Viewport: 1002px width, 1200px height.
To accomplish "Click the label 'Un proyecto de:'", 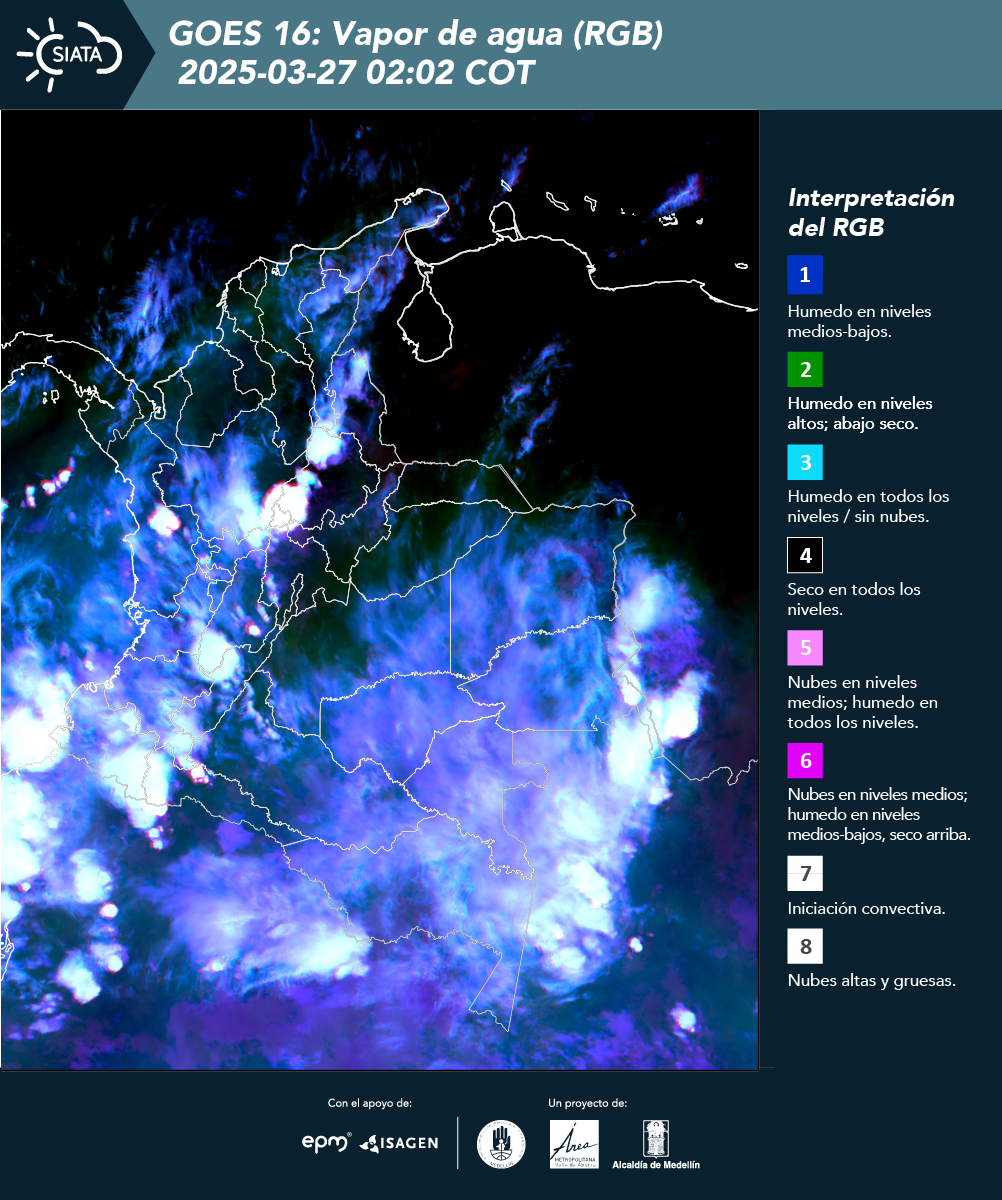I will click(x=588, y=1103).
